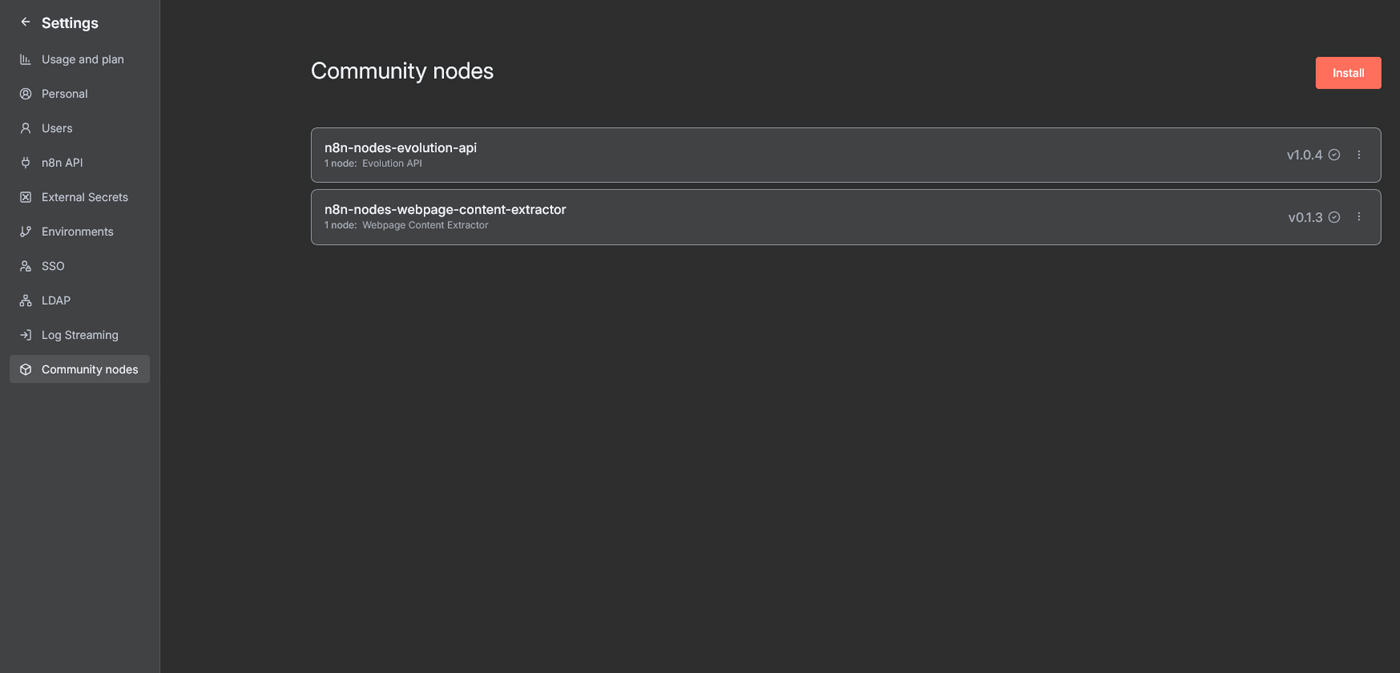Open Log Streaming settings page
Image resolution: width=1400 pixels, height=673 pixels.
pyautogui.click(x=80, y=334)
